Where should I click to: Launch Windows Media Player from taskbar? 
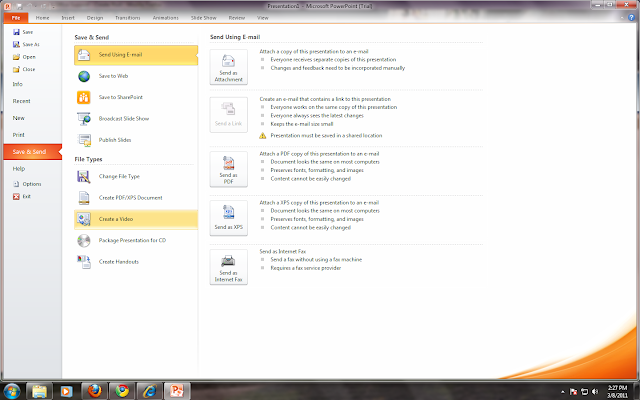pos(67,391)
